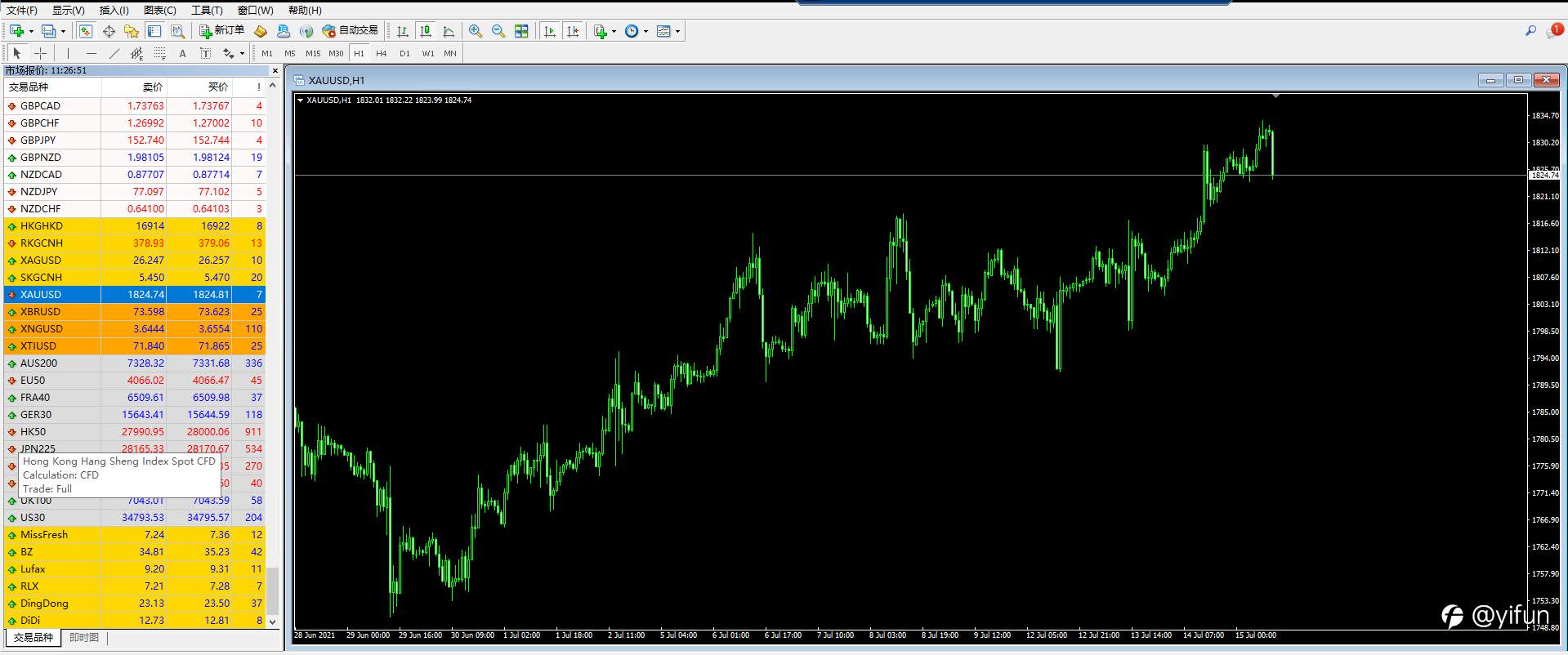Toggle chart shift
The height and width of the screenshot is (655, 1568).
pyautogui.click(x=573, y=31)
